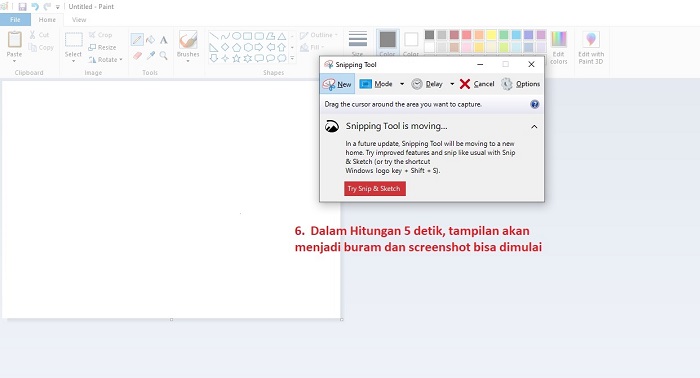700x378 pixels.
Task: Click Cancel in Snipping Tool
Action: 477,84
